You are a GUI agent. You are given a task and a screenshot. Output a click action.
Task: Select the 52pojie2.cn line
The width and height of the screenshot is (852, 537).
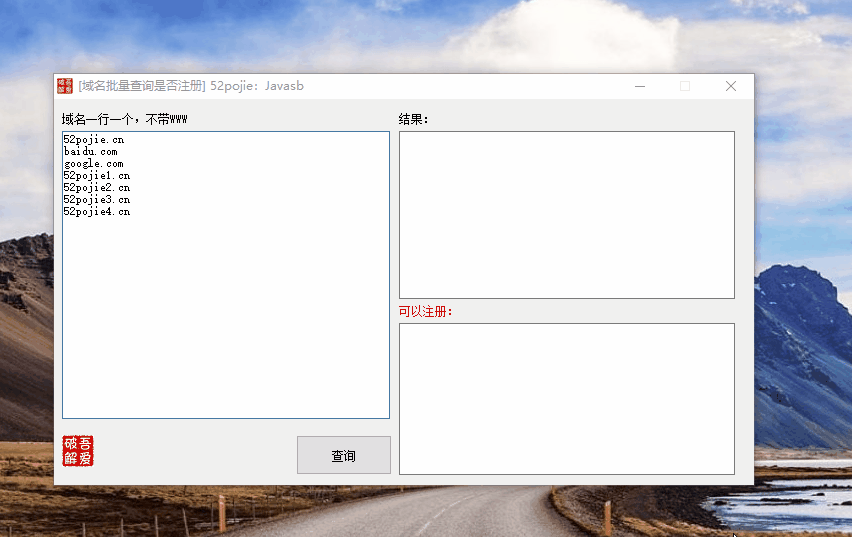pos(97,188)
